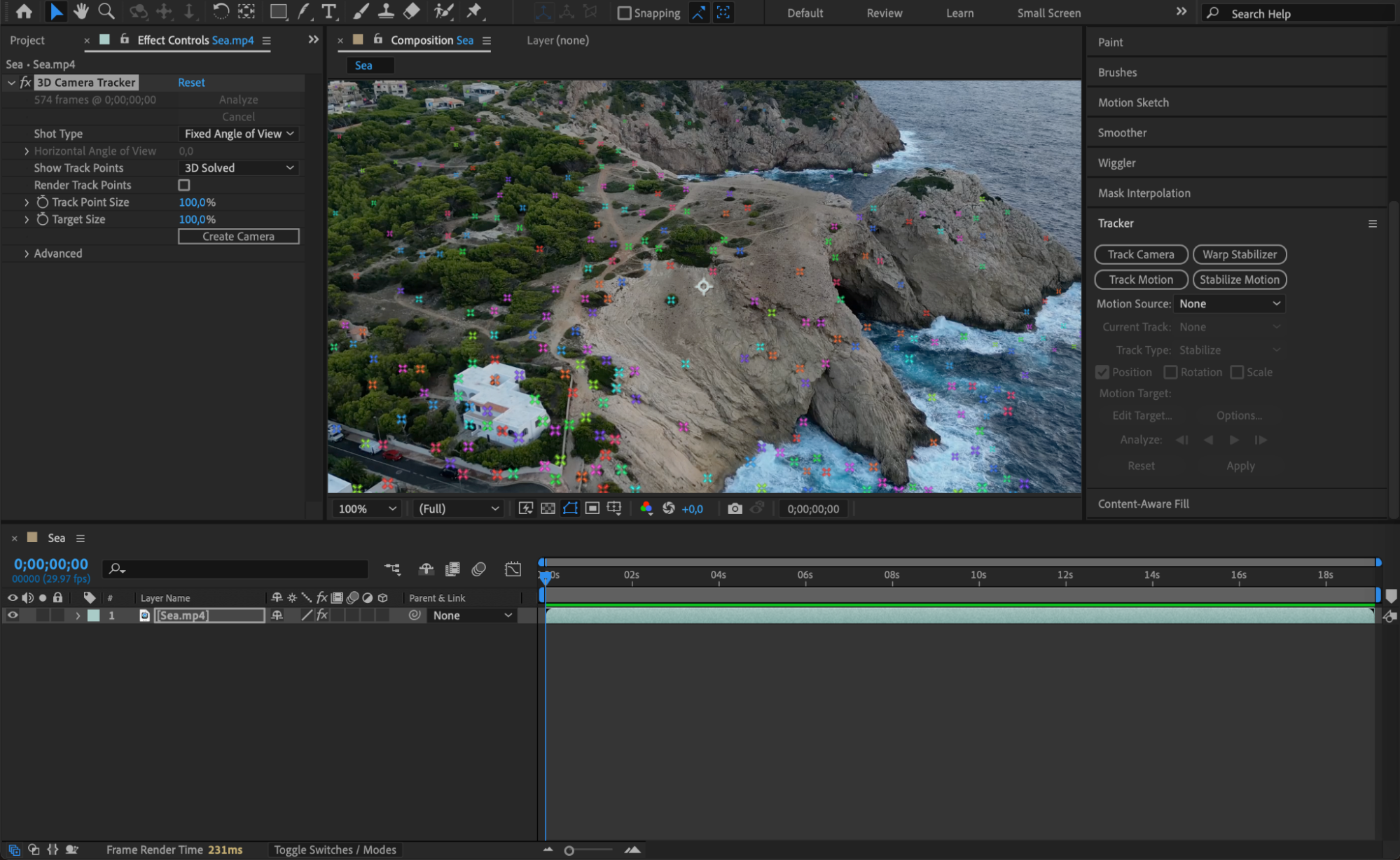Expand the Advanced tracker settings
This screenshot has height=860, width=1400.
[27, 254]
